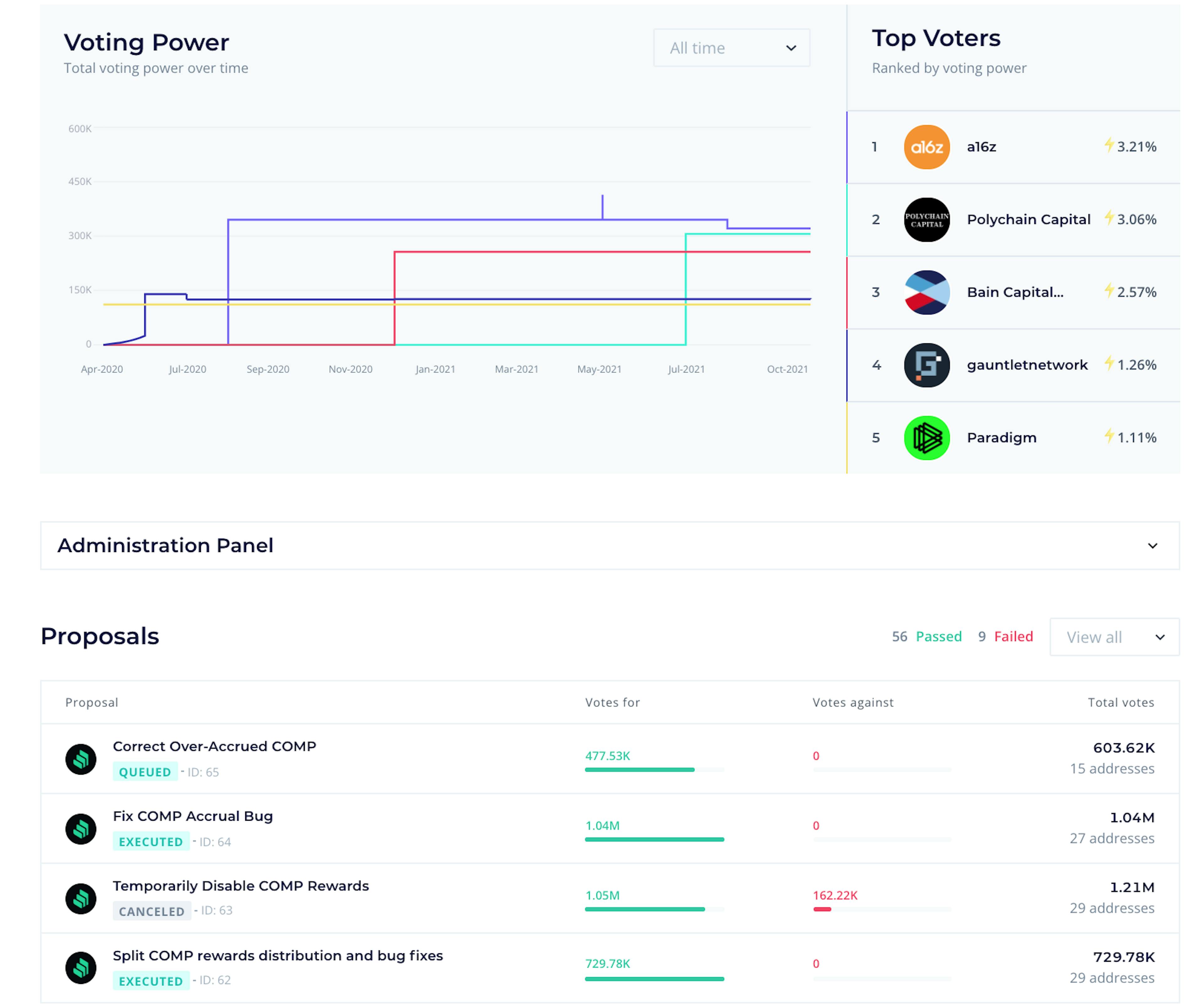Click the '1.05M' votes for value
This screenshot has height=1005, width=1204.
click(x=603, y=896)
